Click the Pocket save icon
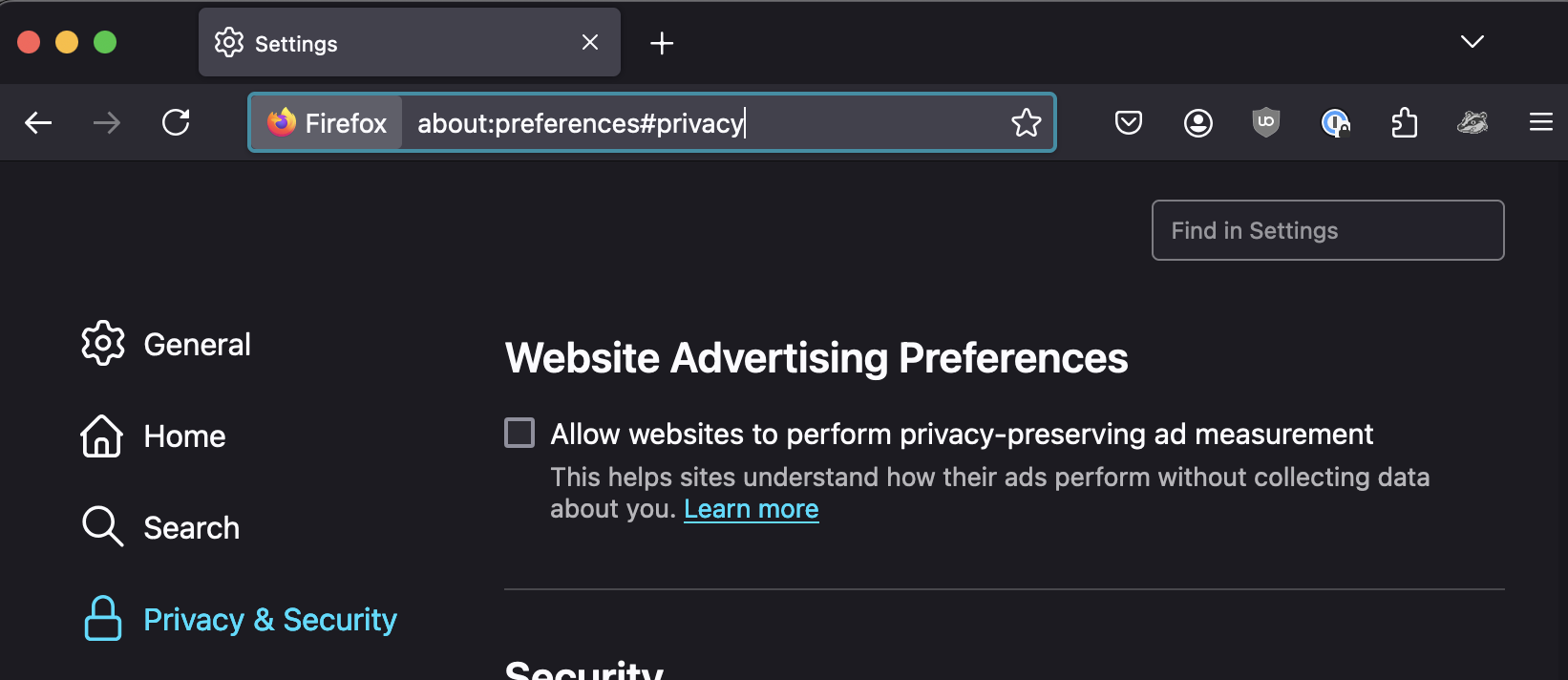1568x680 pixels. 1129,122
